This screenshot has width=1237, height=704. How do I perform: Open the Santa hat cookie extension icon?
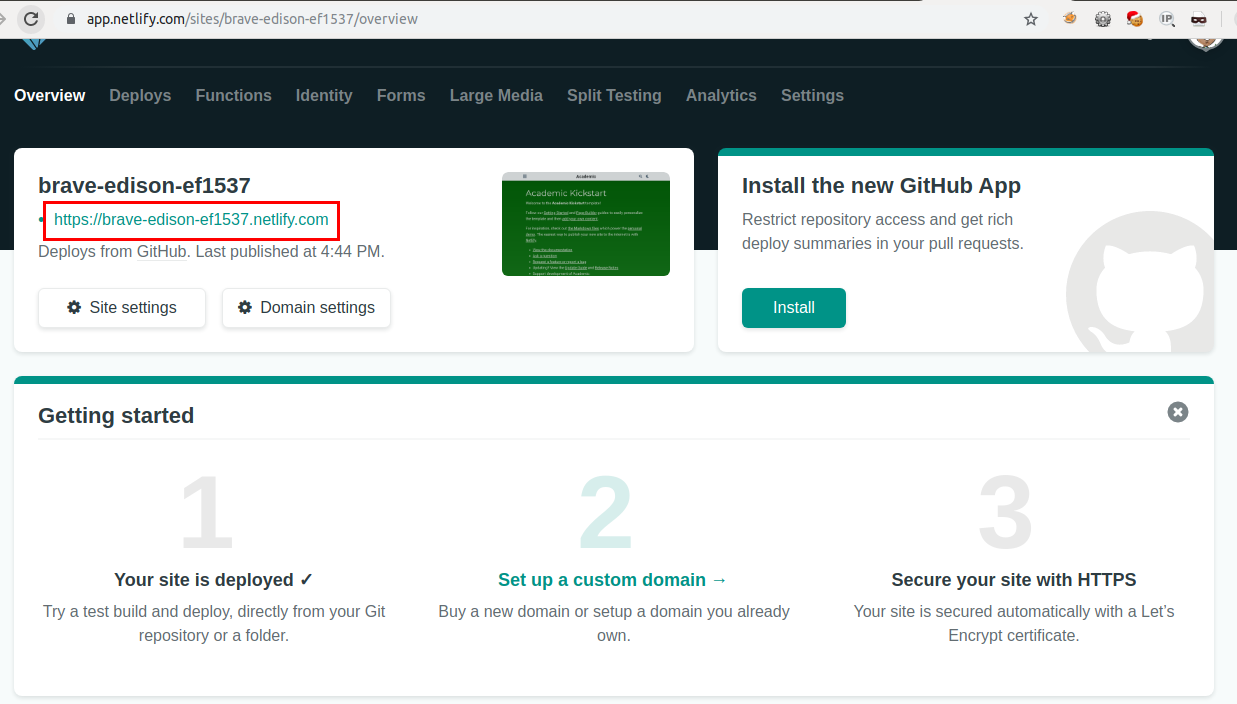1135,18
